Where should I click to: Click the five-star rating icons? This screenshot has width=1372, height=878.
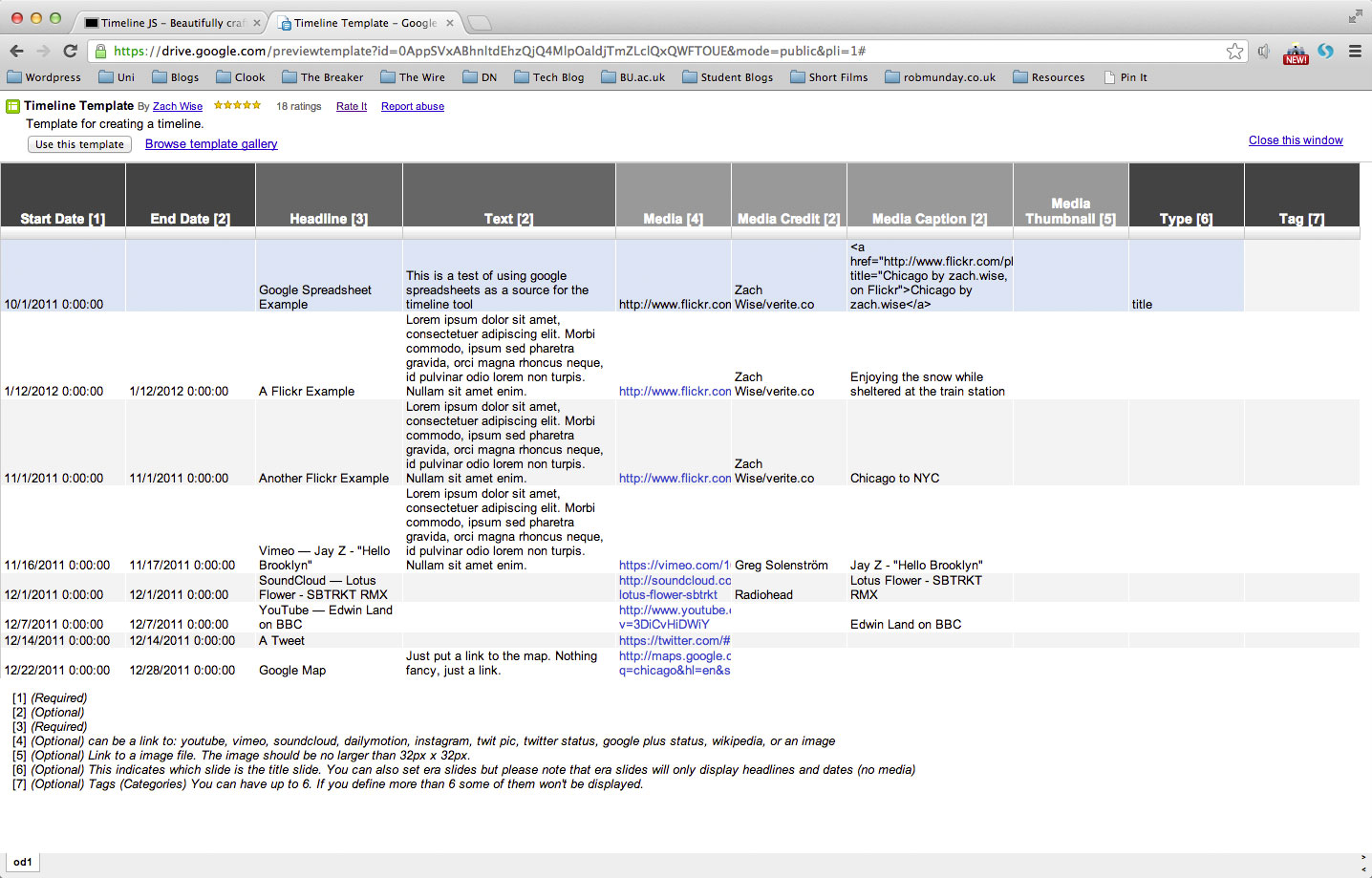[237, 105]
